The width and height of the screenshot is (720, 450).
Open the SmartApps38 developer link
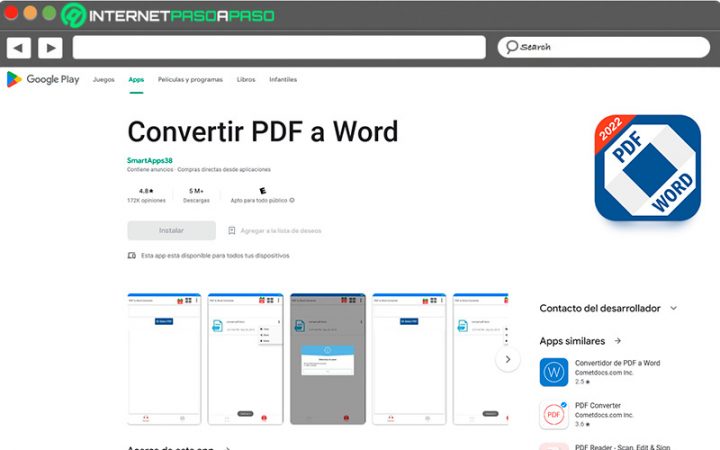coord(150,160)
